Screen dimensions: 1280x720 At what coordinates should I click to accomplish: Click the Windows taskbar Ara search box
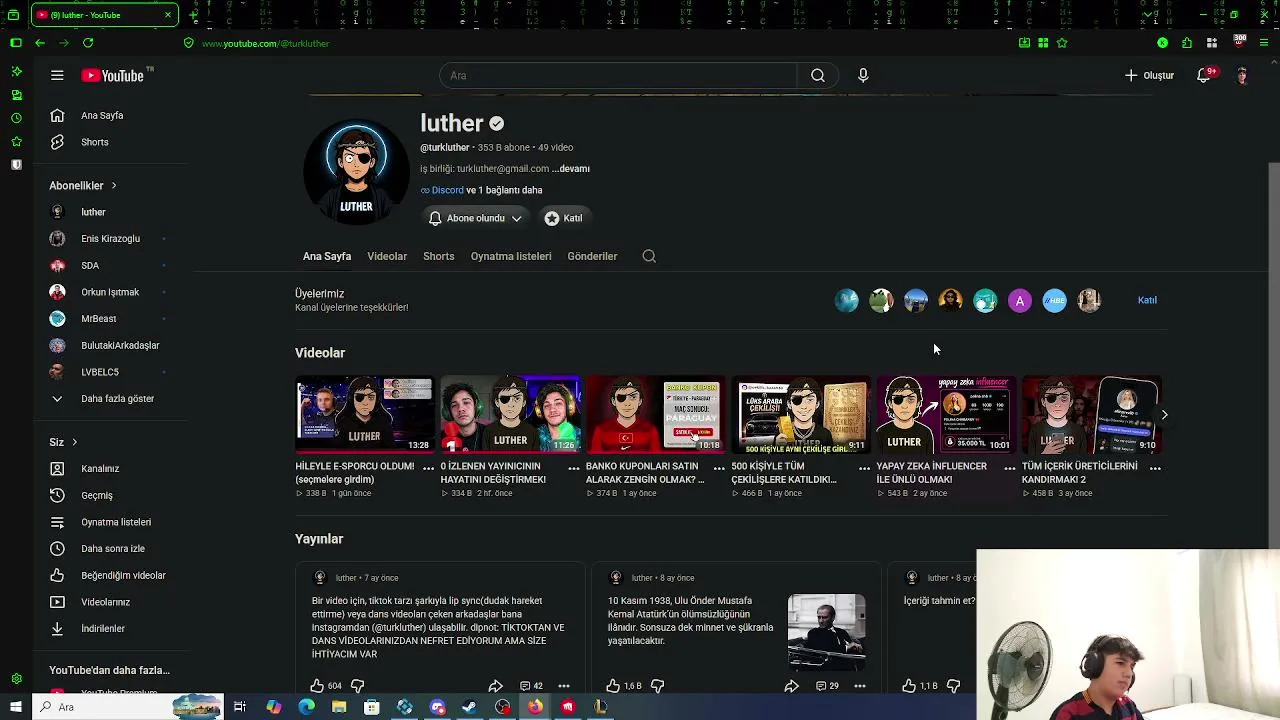[x=130, y=707]
